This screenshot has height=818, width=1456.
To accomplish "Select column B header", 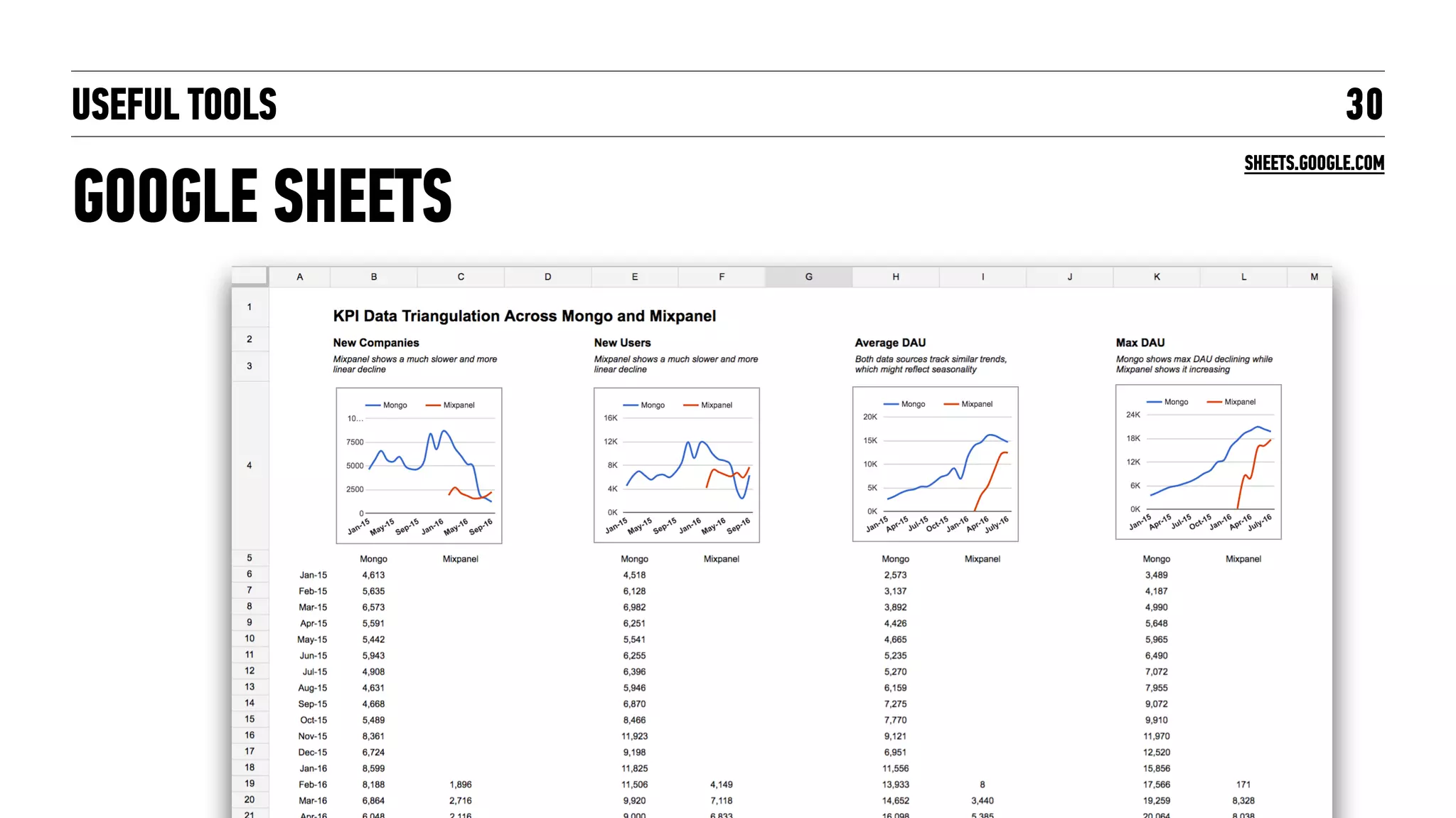I will [374, 277].
